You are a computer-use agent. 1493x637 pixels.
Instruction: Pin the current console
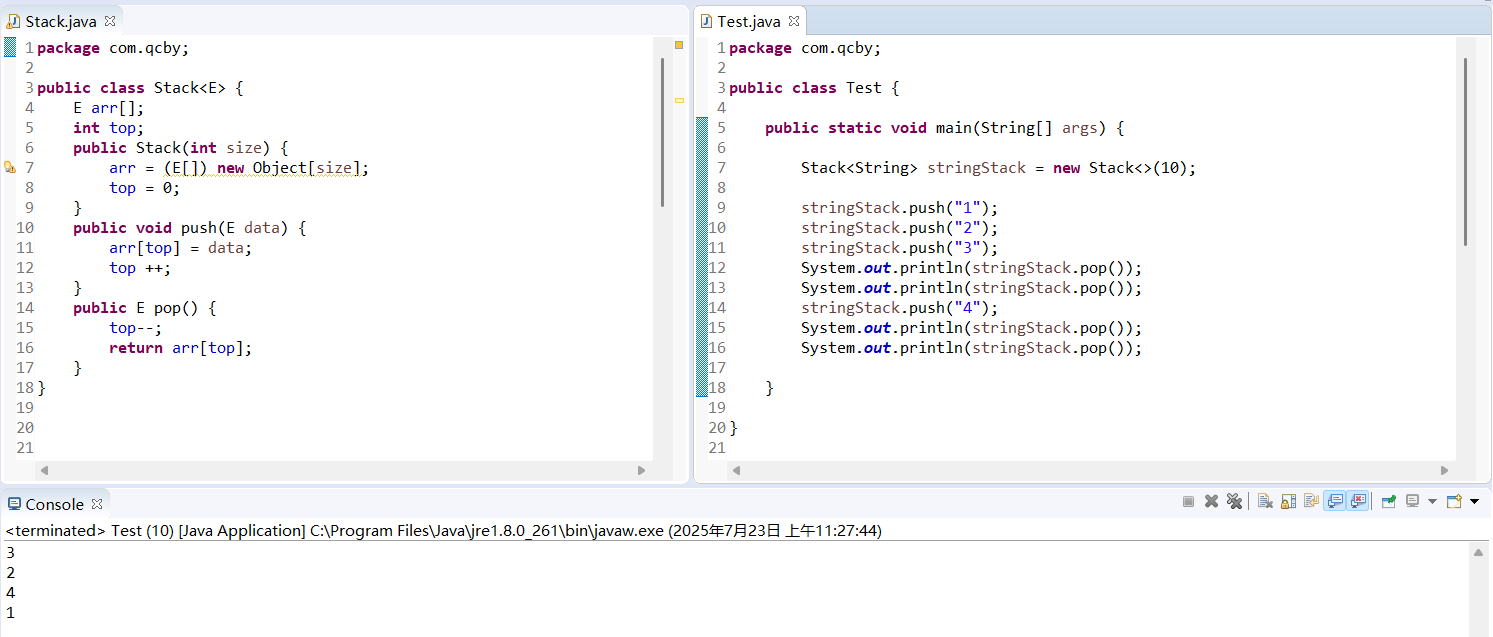[1389, 501]
